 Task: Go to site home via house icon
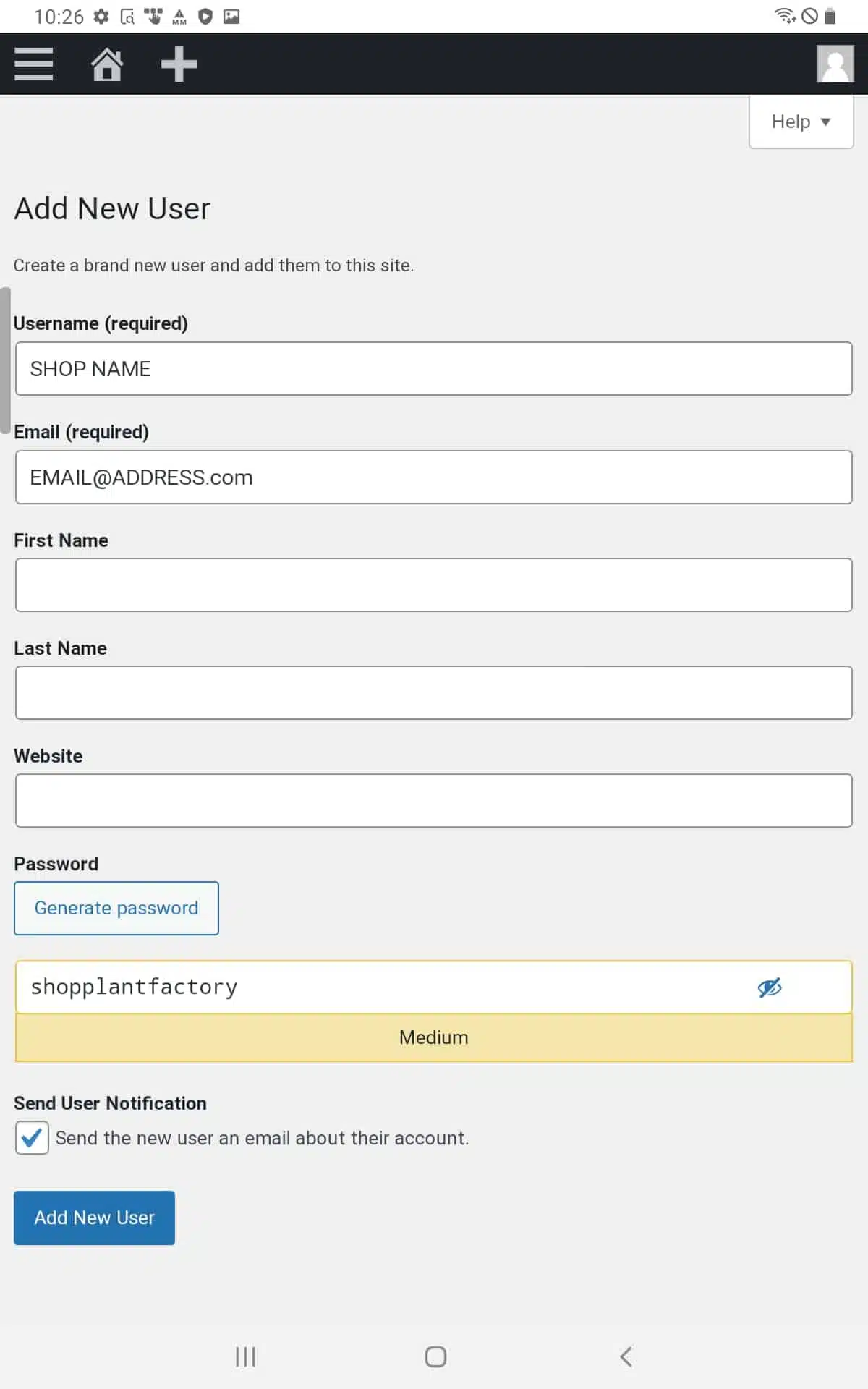(107, 64)
